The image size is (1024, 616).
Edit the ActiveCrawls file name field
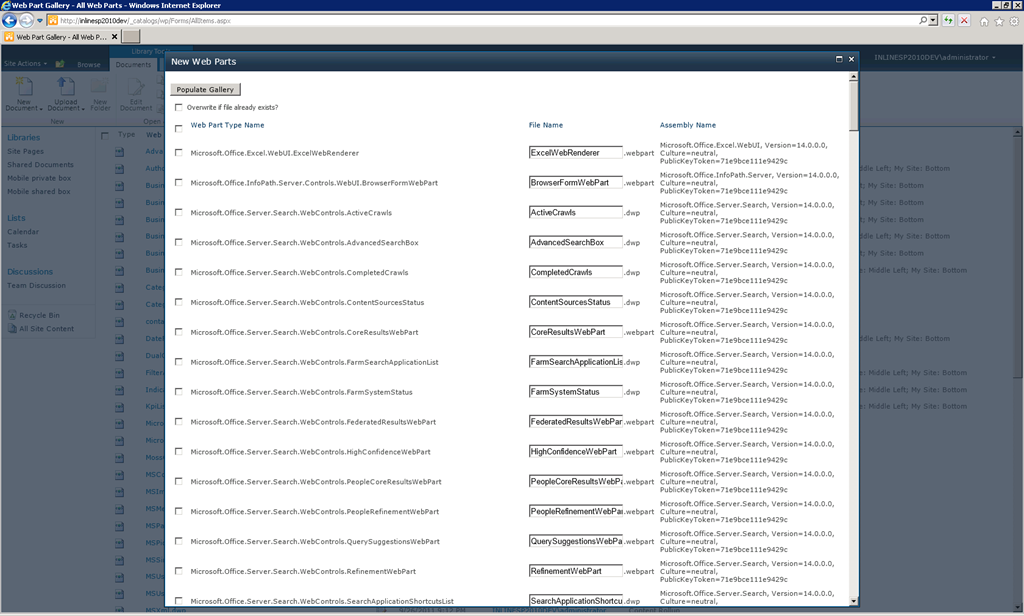point(575,212)
